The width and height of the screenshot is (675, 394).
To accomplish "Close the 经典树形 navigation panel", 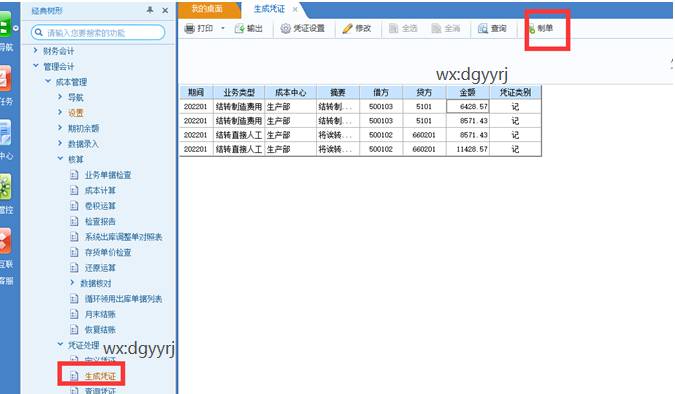I will [x=165, y=10].
